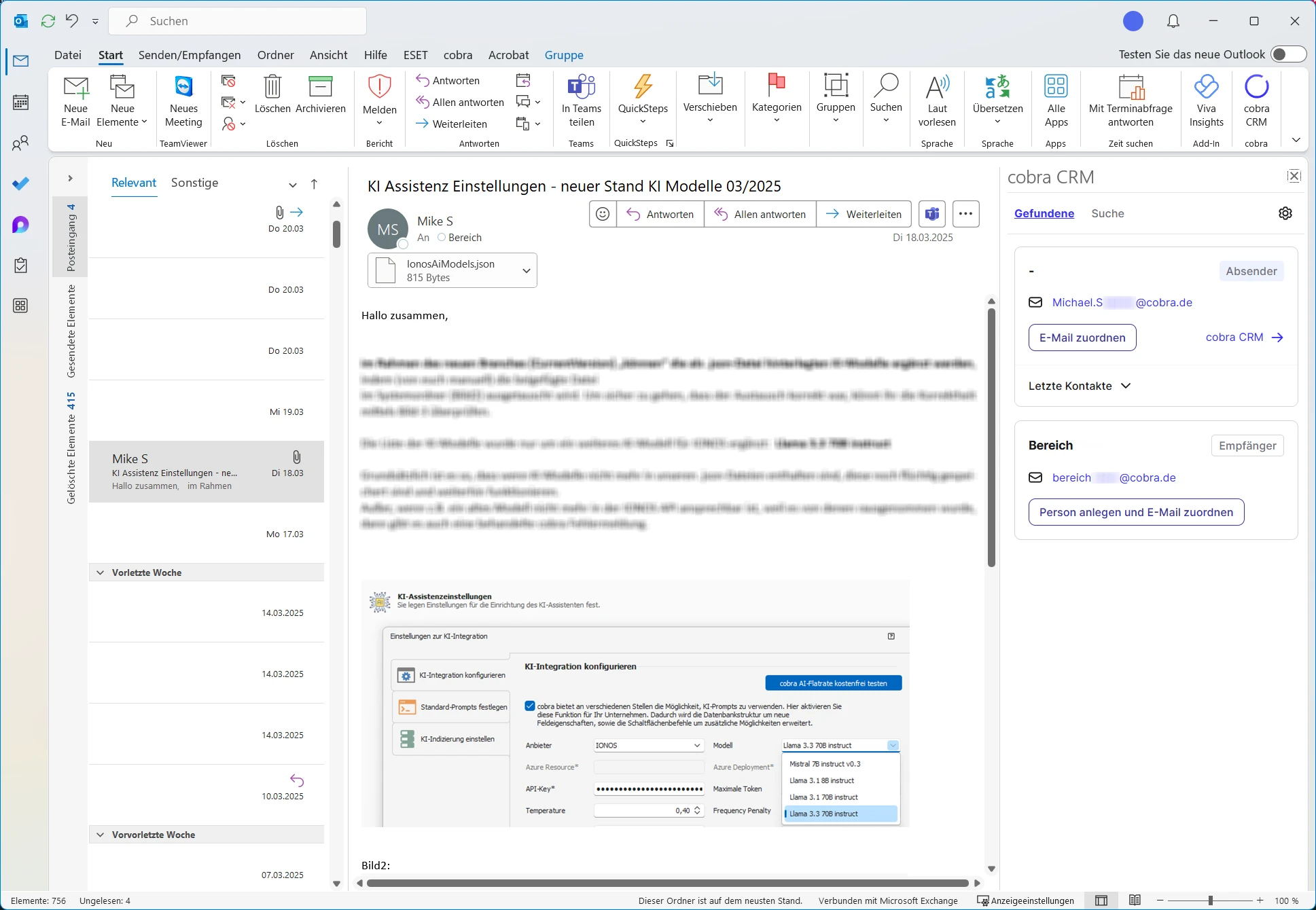Follow cobra CRM arrow link
The width and height of the screenshot is (1316, 910).
1245,338
